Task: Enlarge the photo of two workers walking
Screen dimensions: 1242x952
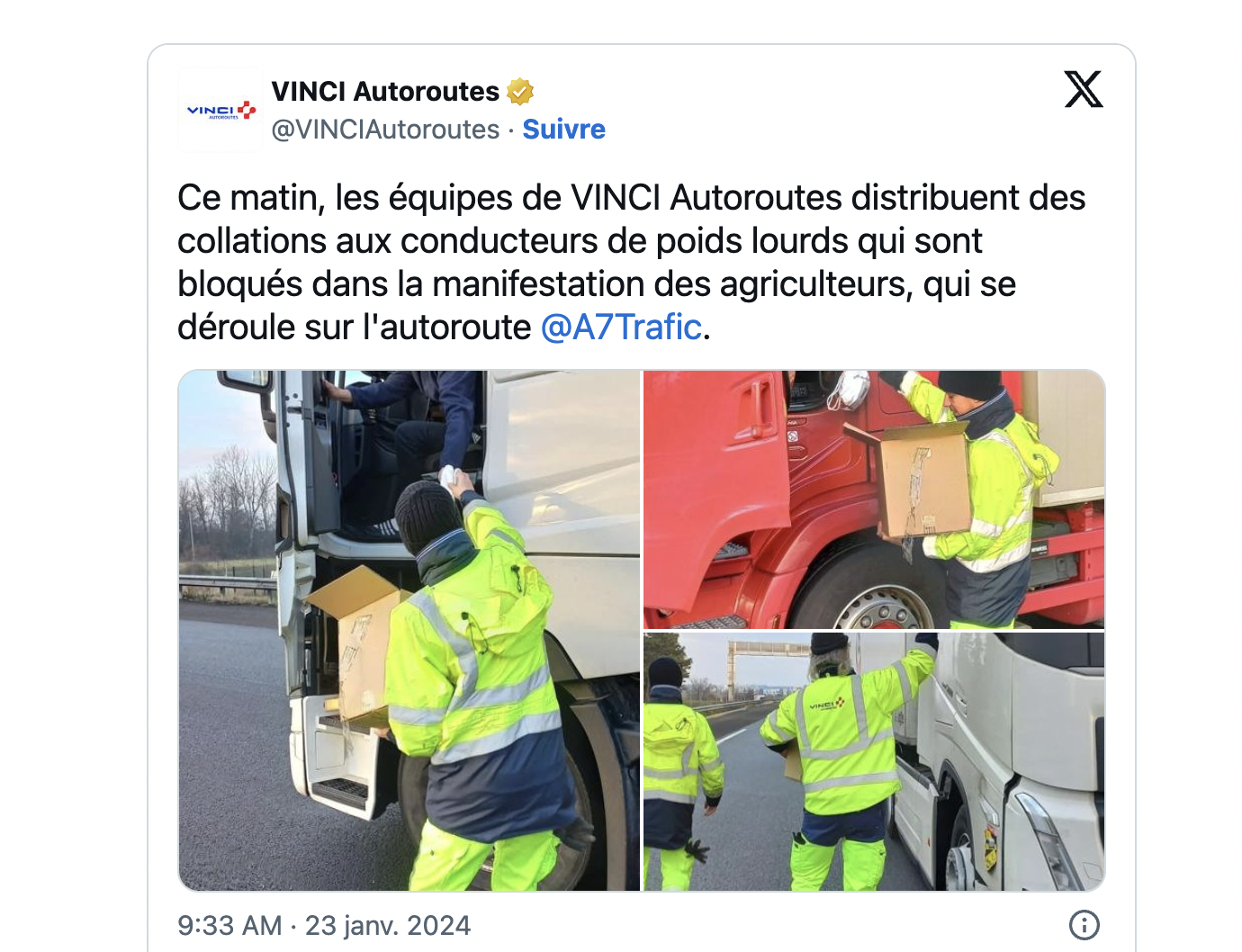Action: pyautogui.click(x=874, y=762)
